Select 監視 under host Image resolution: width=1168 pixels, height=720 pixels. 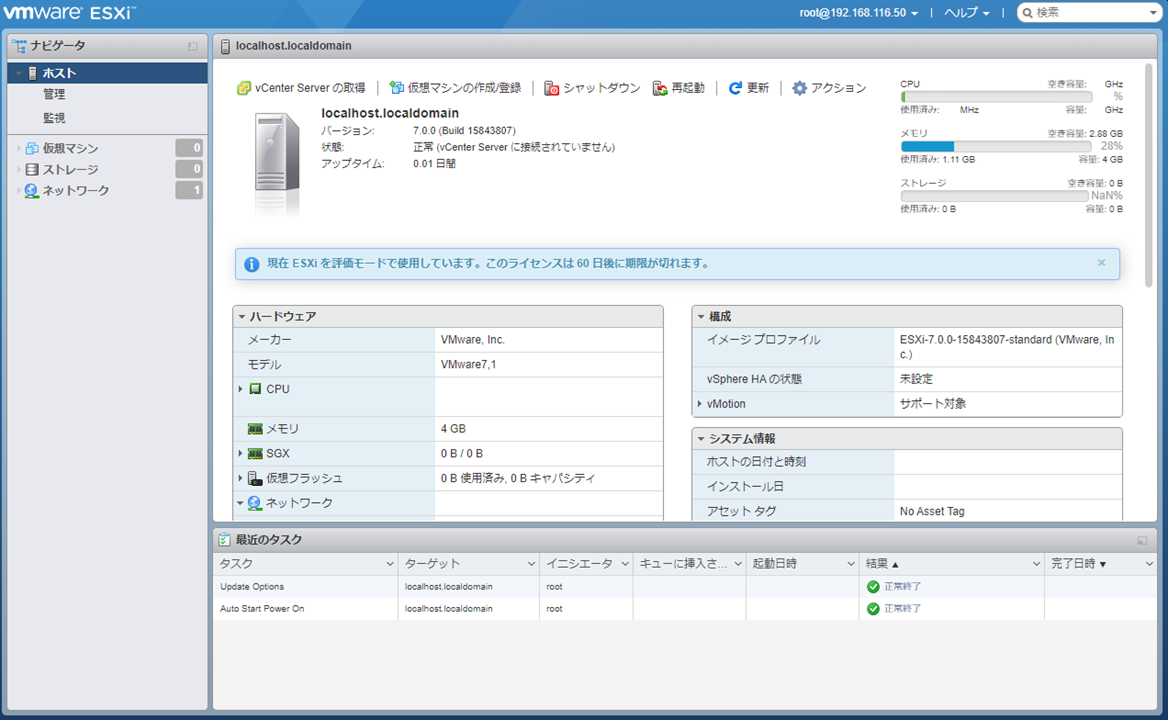click(x=54, y=118)
